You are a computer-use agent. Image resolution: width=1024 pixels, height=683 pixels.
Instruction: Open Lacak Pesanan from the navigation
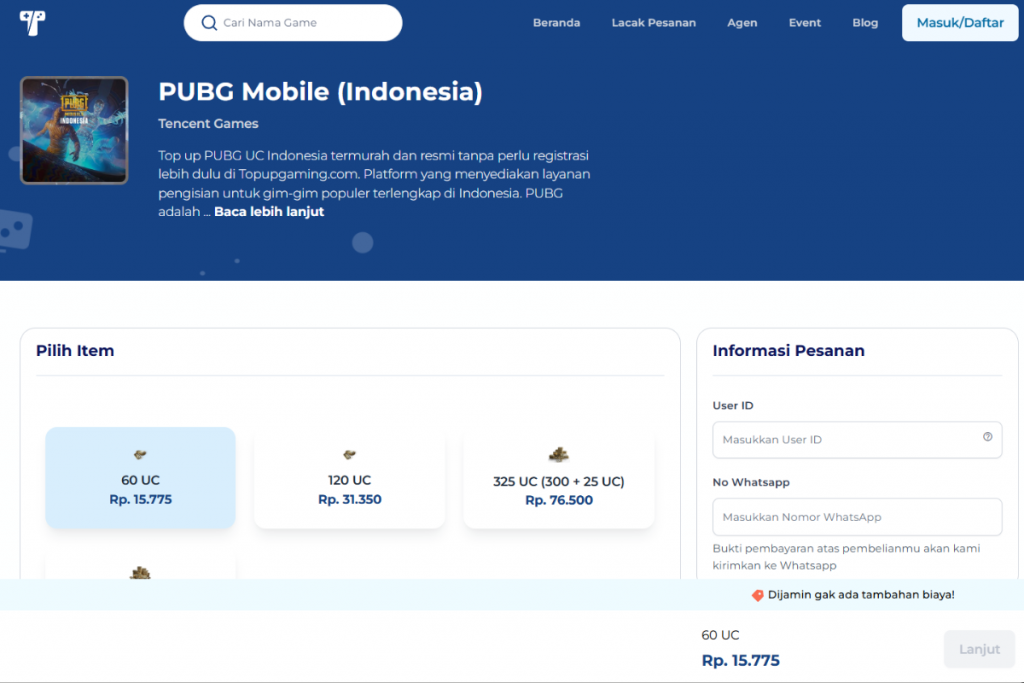tap(654, 23)
